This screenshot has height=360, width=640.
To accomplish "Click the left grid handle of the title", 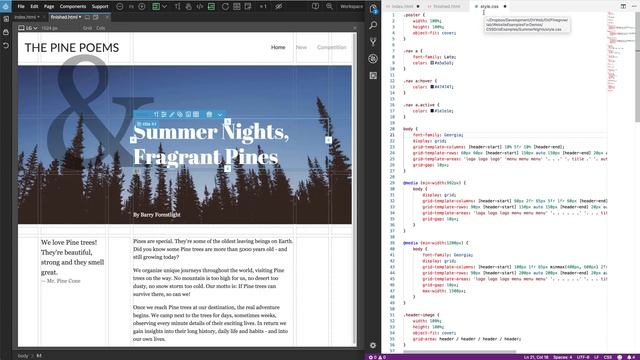I will (133, 140).
